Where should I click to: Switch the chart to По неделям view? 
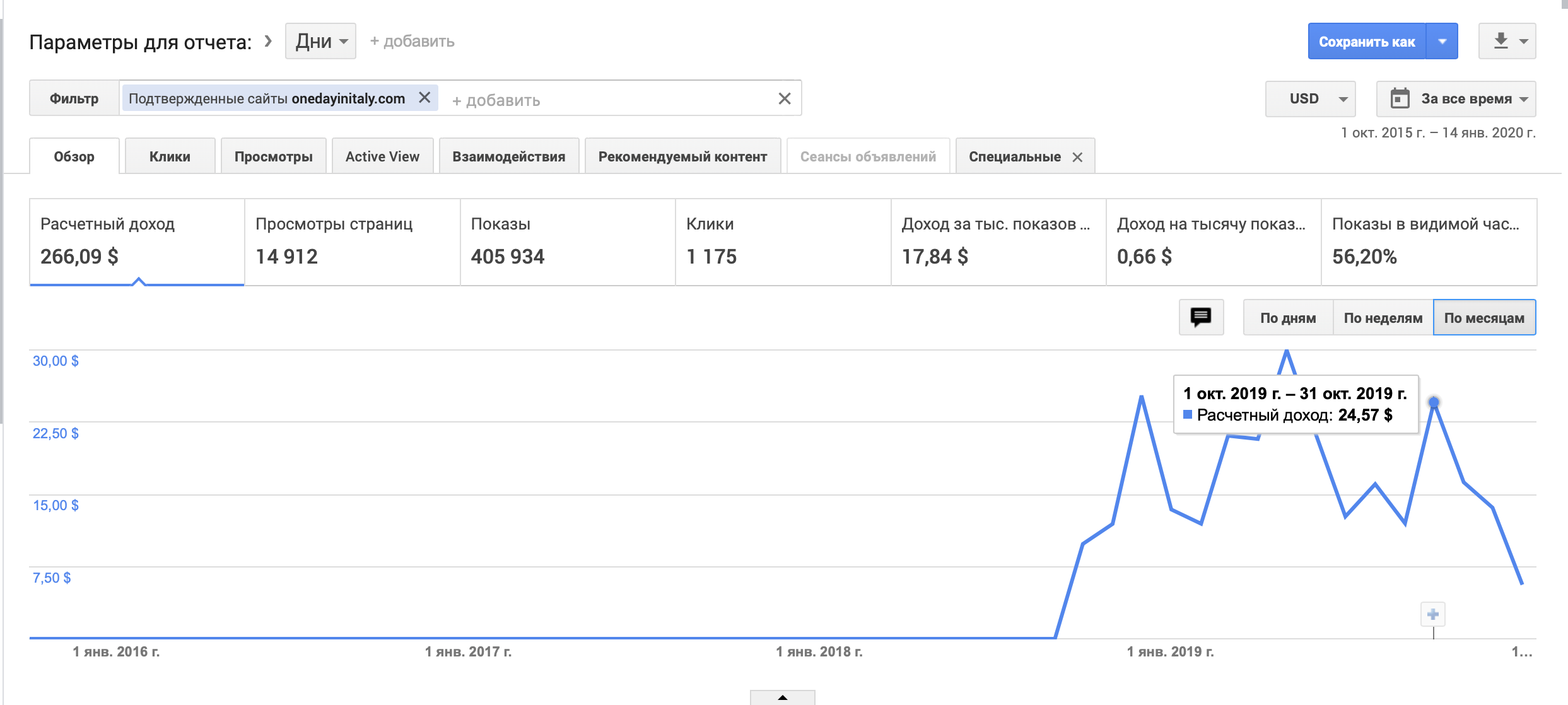click(x=1383, y=318)
